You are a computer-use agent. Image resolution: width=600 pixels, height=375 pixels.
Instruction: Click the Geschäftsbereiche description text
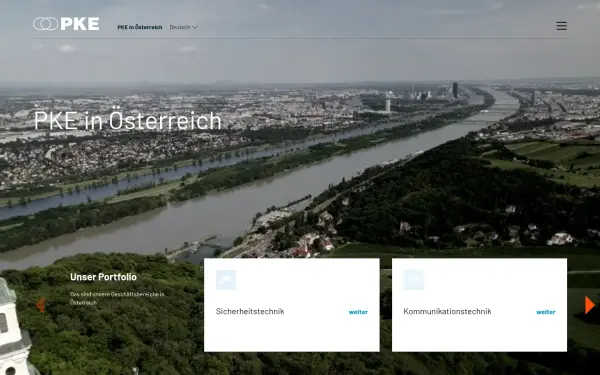[117, 298]
